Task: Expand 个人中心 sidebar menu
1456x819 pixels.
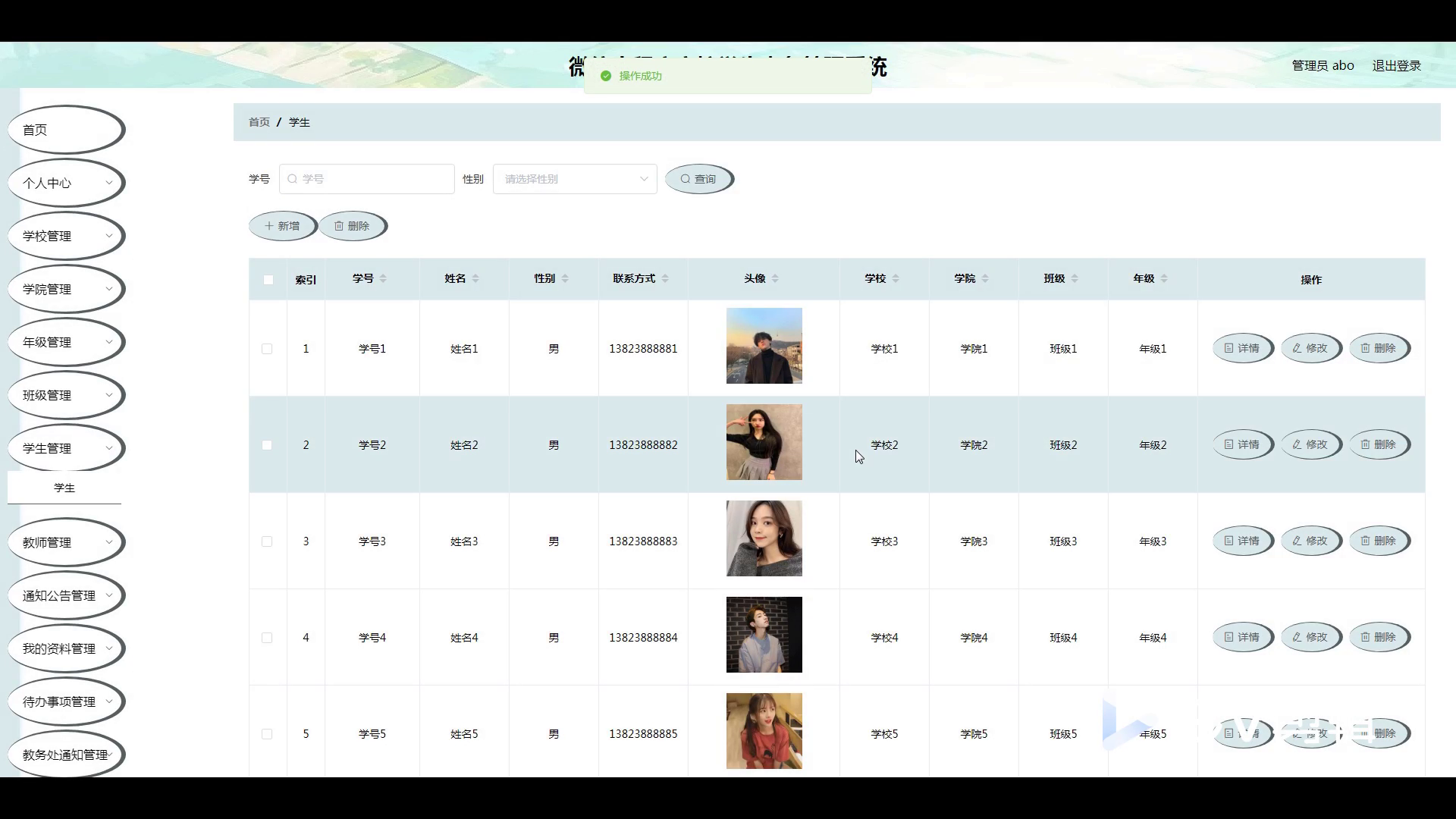Action: (x=66, y=183)
